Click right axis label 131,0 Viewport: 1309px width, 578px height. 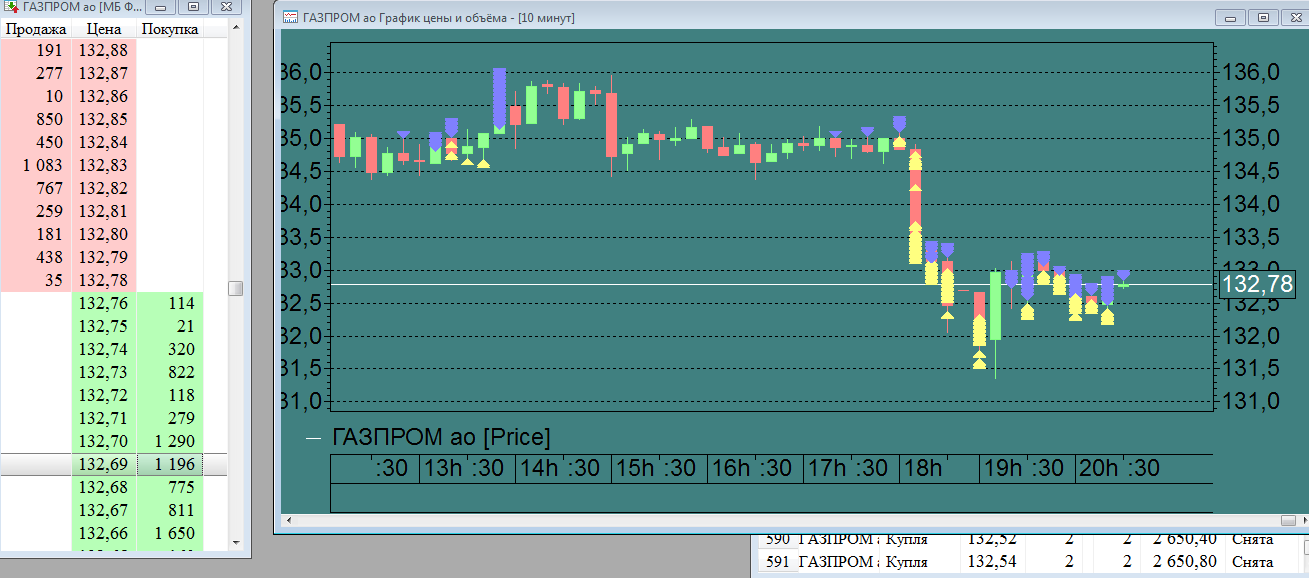1251,401
